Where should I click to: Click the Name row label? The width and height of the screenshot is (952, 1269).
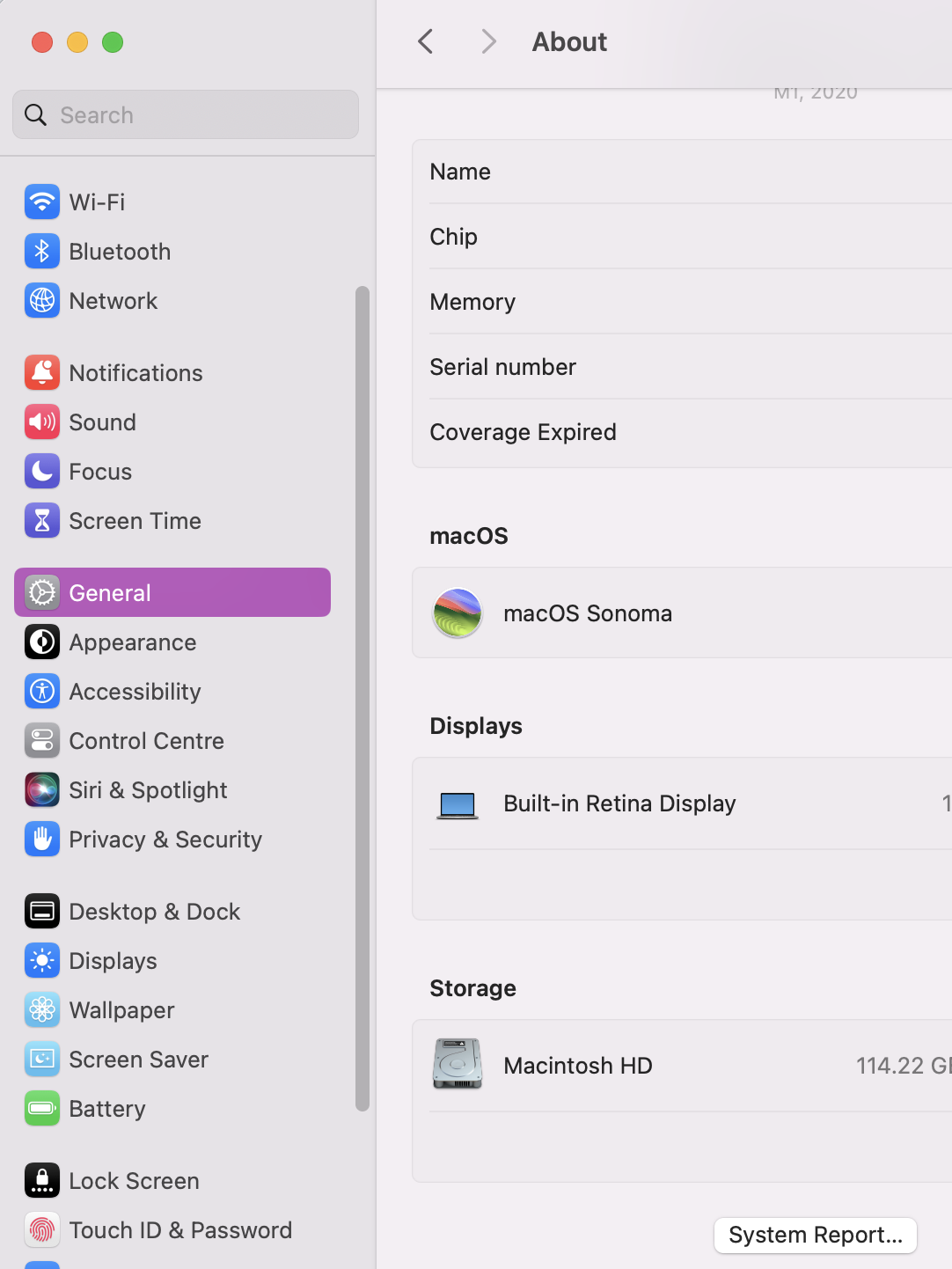(x=460, y=172)
